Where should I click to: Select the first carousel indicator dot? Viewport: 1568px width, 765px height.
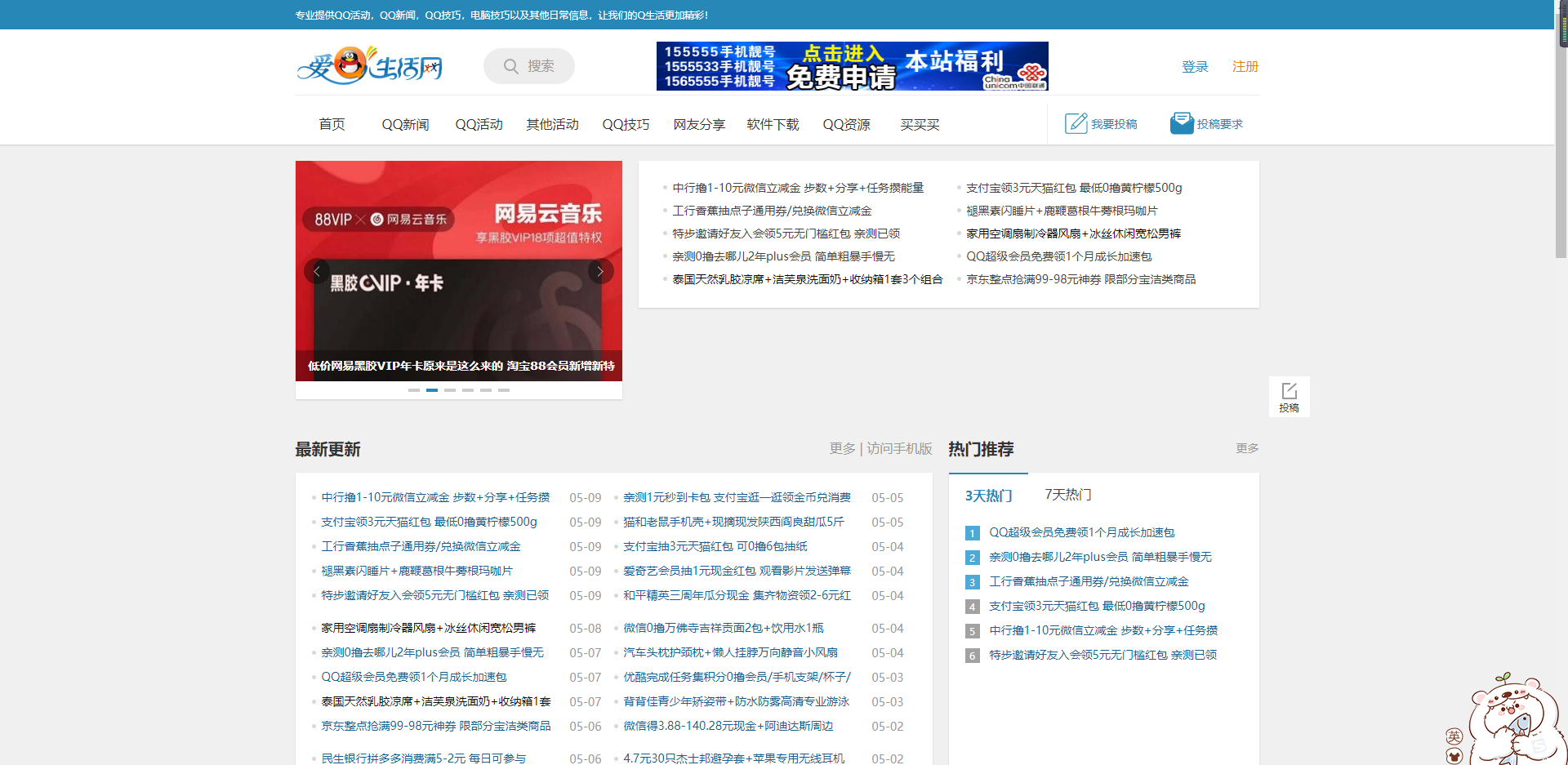[414, 390]
